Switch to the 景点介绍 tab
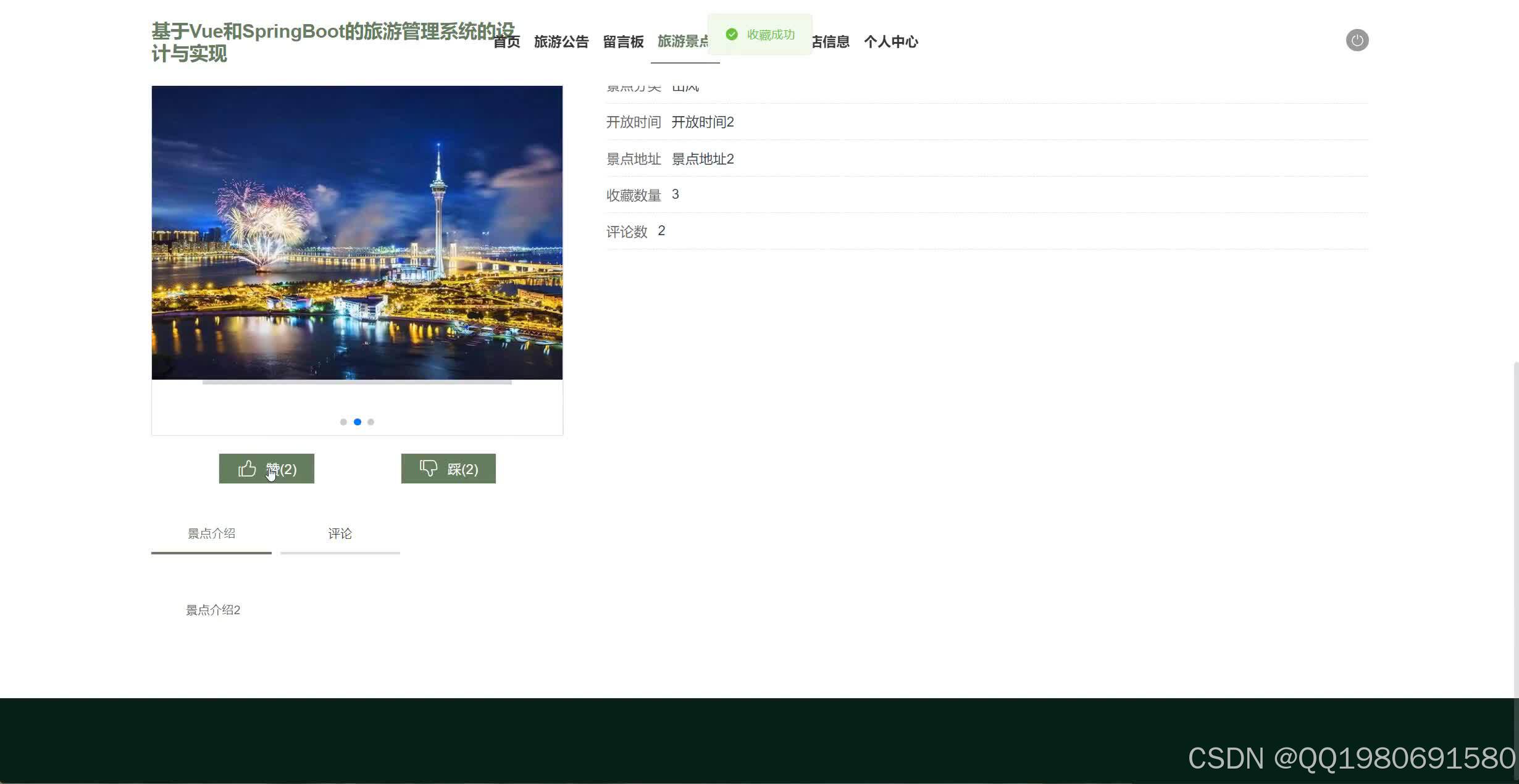Viewport: 1519px width, 784px height. [212, 533]
